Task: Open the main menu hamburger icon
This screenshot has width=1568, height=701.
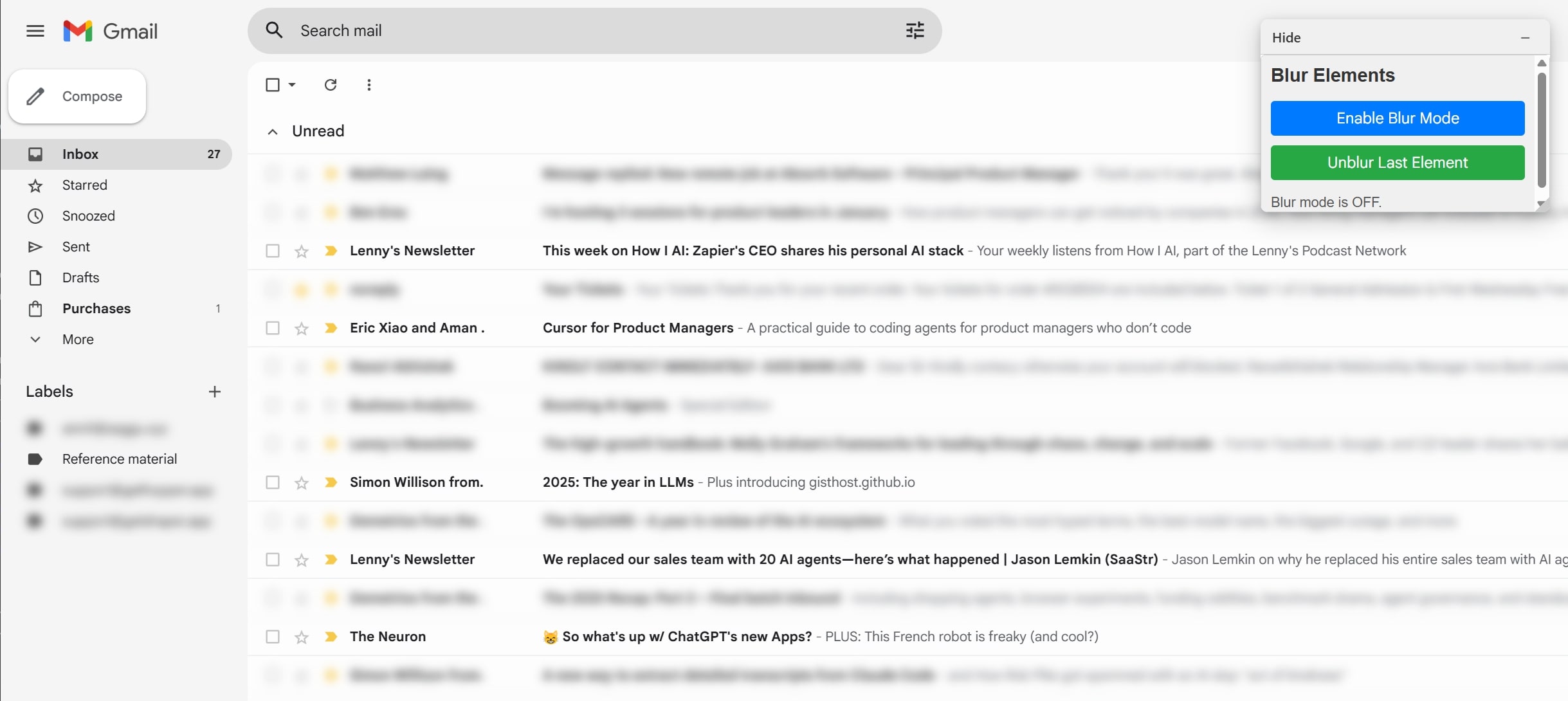Action: tap(35, 31)
